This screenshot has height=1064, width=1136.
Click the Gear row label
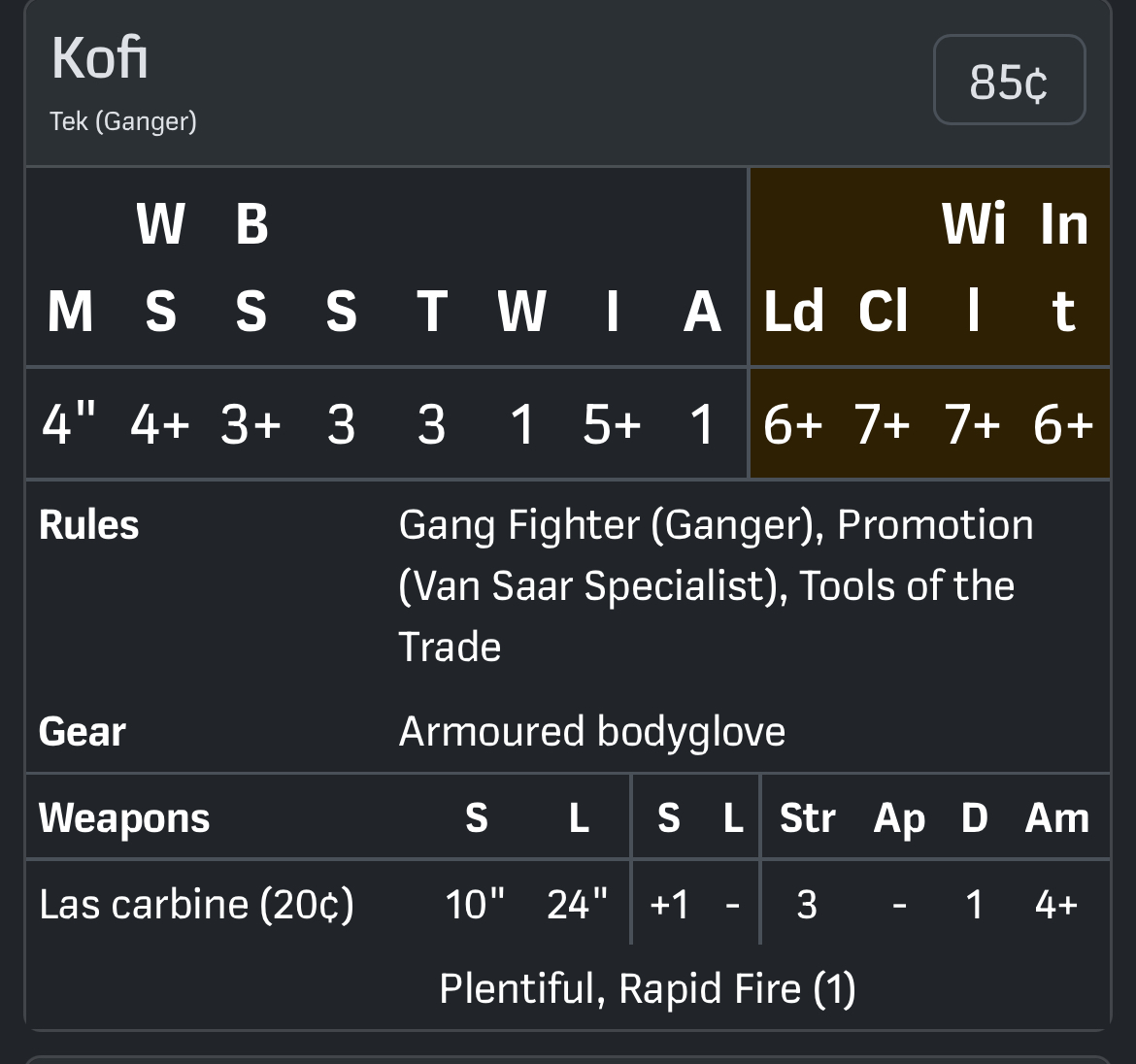click(83, 732)
